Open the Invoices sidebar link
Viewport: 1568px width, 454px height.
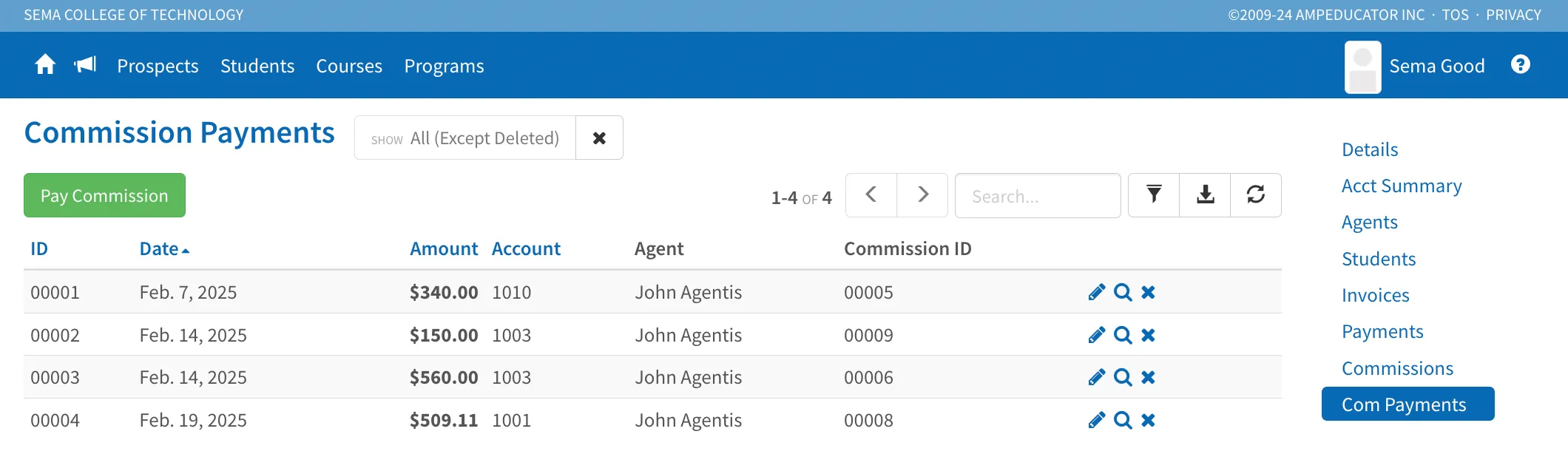[x=1376, y=295]
